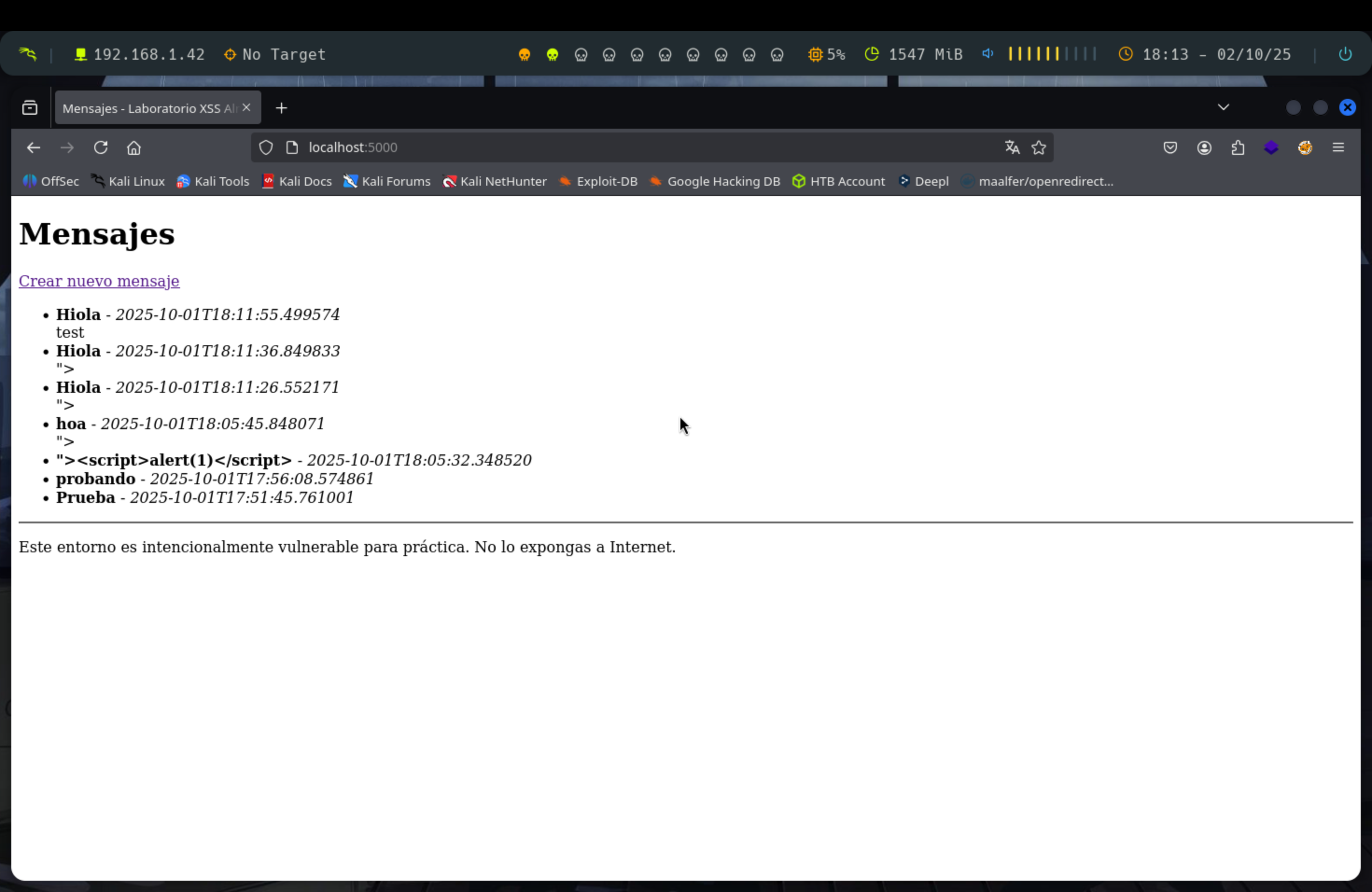This screenshot has width=1372, height=892.
Task: Click the translate page icon
Action: coord(1012,147)
